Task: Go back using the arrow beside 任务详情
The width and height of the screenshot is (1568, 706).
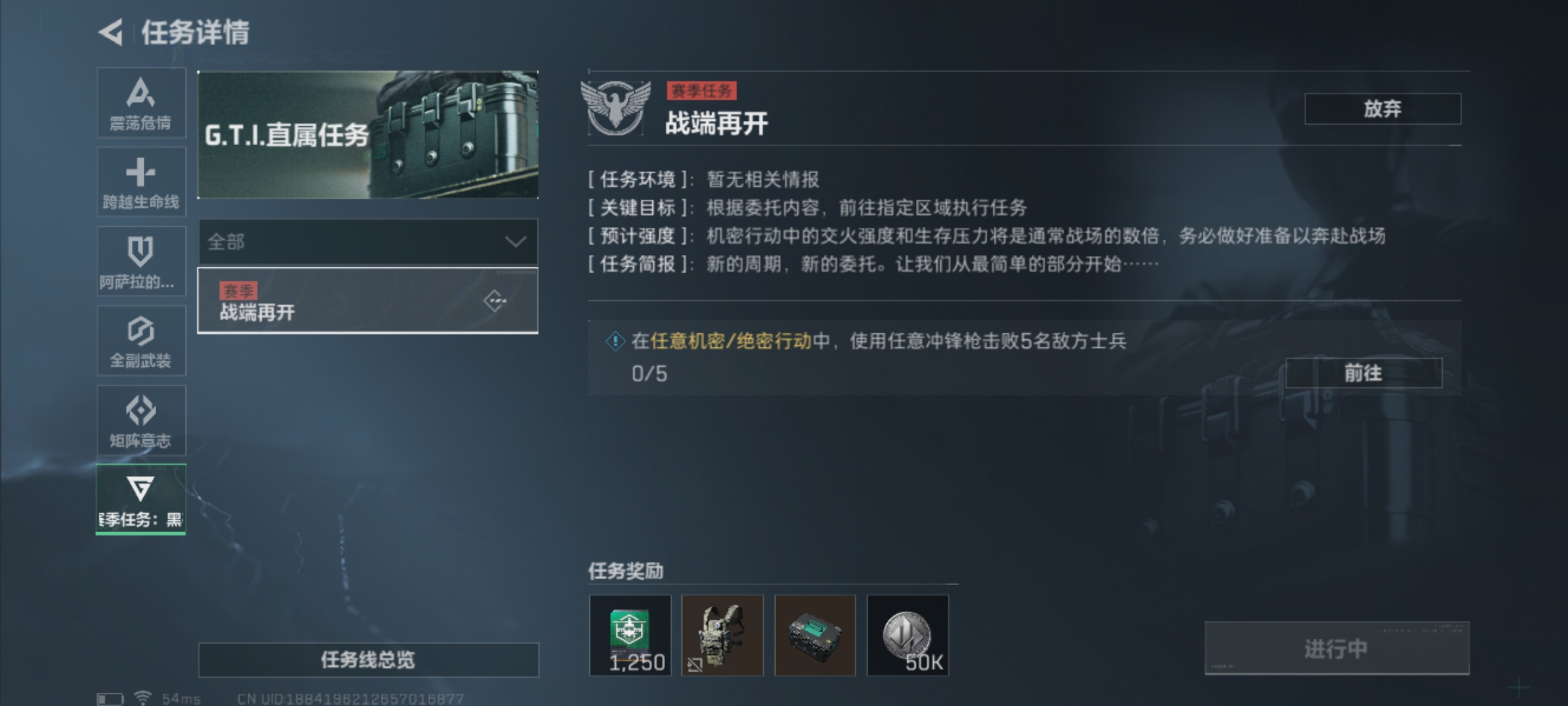Action: [111, 32]
